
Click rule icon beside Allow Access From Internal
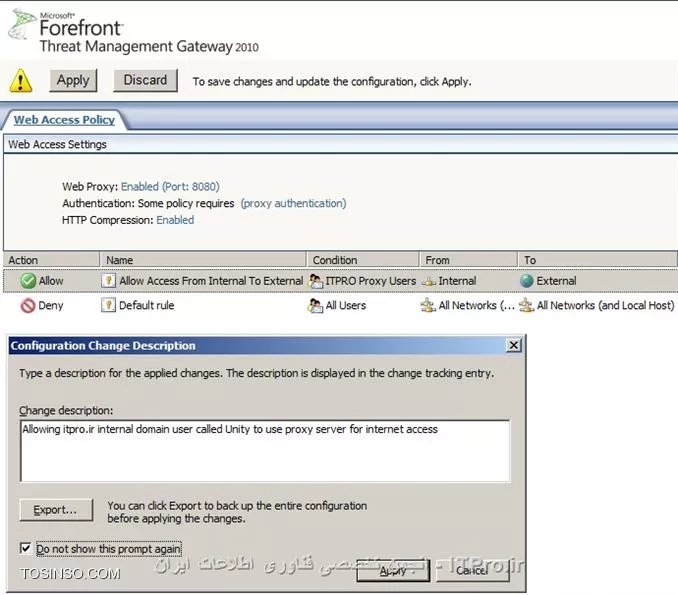[x=108, y=281]
